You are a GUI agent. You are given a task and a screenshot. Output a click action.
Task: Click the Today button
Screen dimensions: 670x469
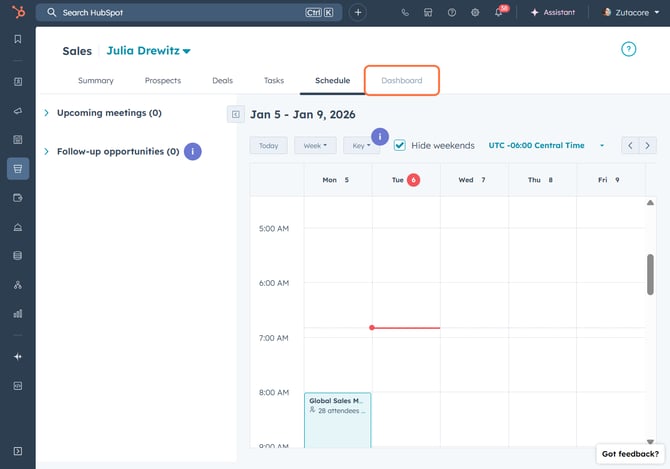(x=268, y=145)
